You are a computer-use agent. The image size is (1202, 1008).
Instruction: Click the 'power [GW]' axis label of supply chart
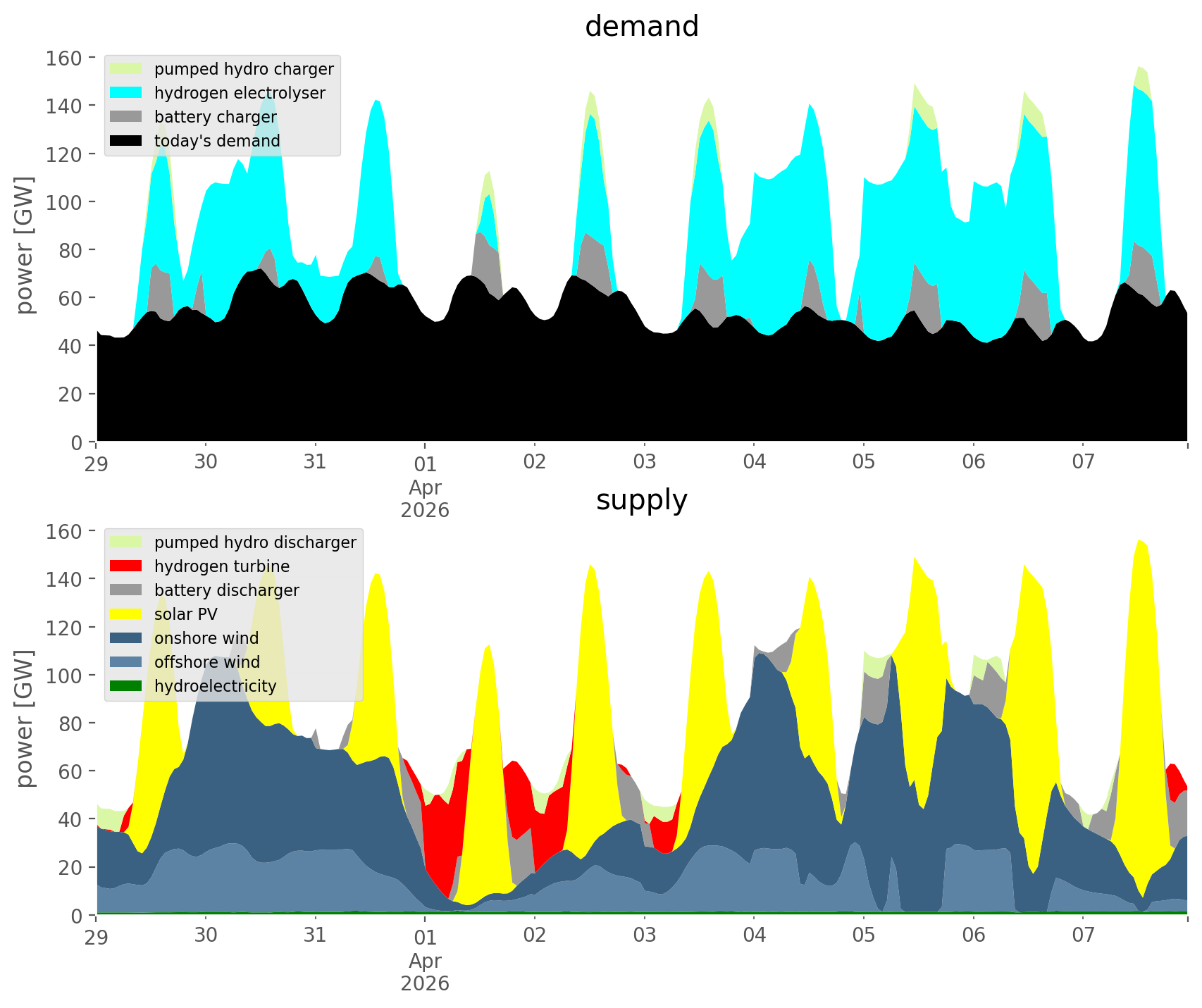tap(25, 718)
